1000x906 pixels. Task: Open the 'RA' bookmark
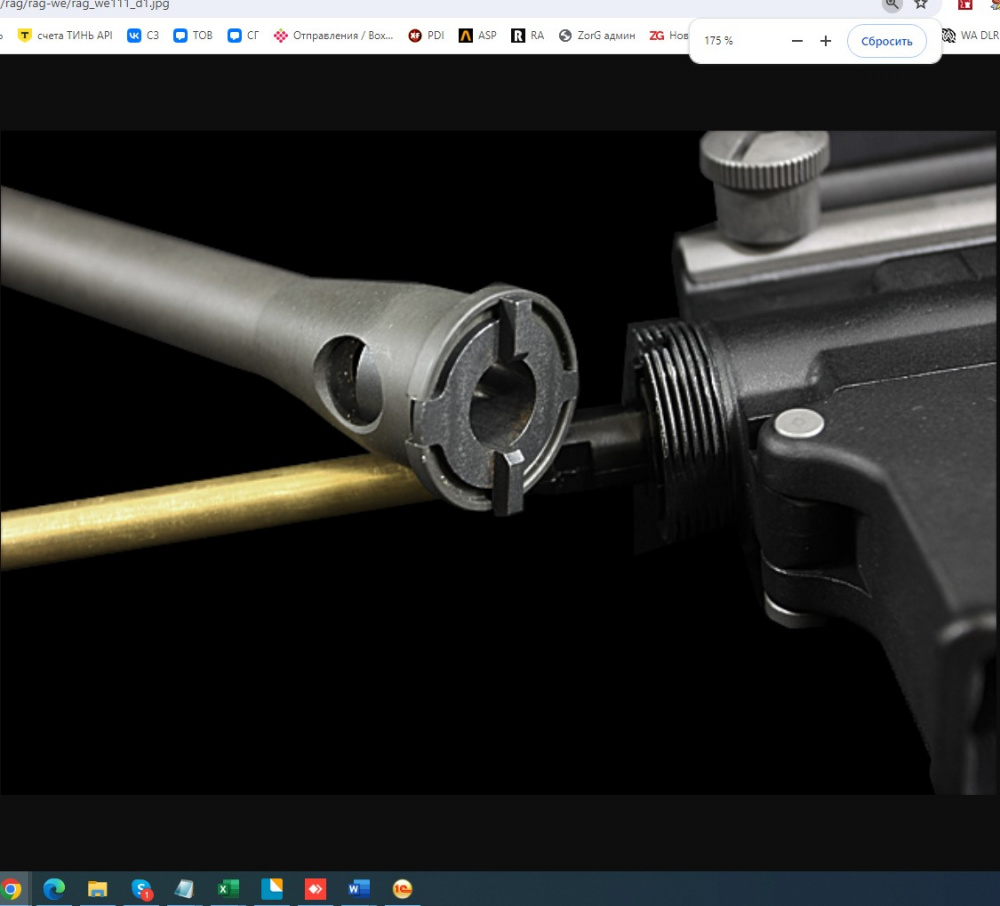(x=527, y=35)
